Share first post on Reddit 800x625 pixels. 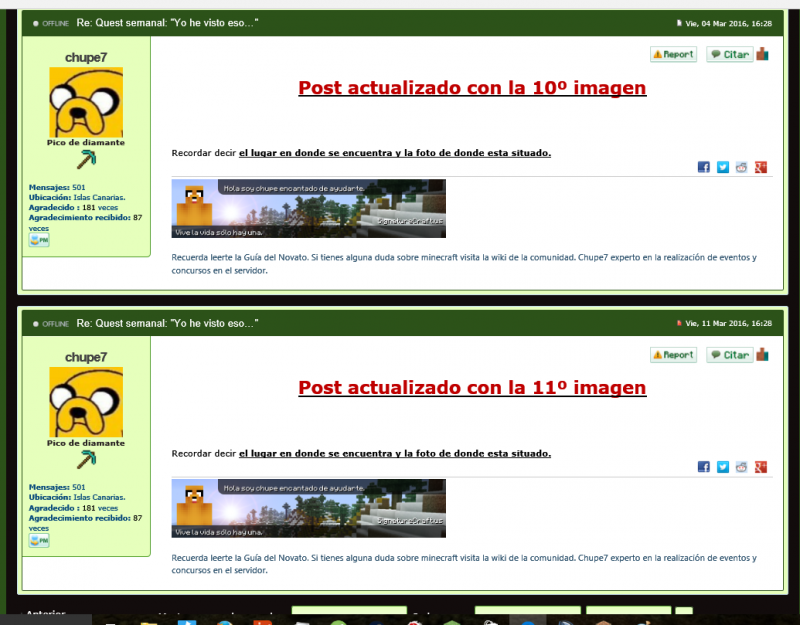pos(741,167)
